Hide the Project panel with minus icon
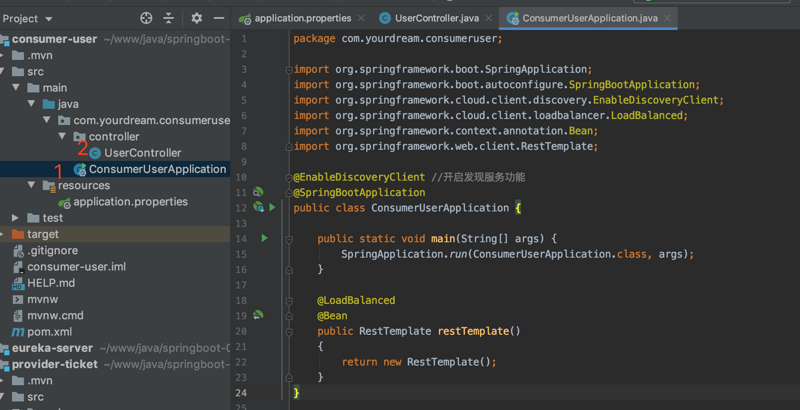The height and width of the screenshot is (410, 800). 219,18
